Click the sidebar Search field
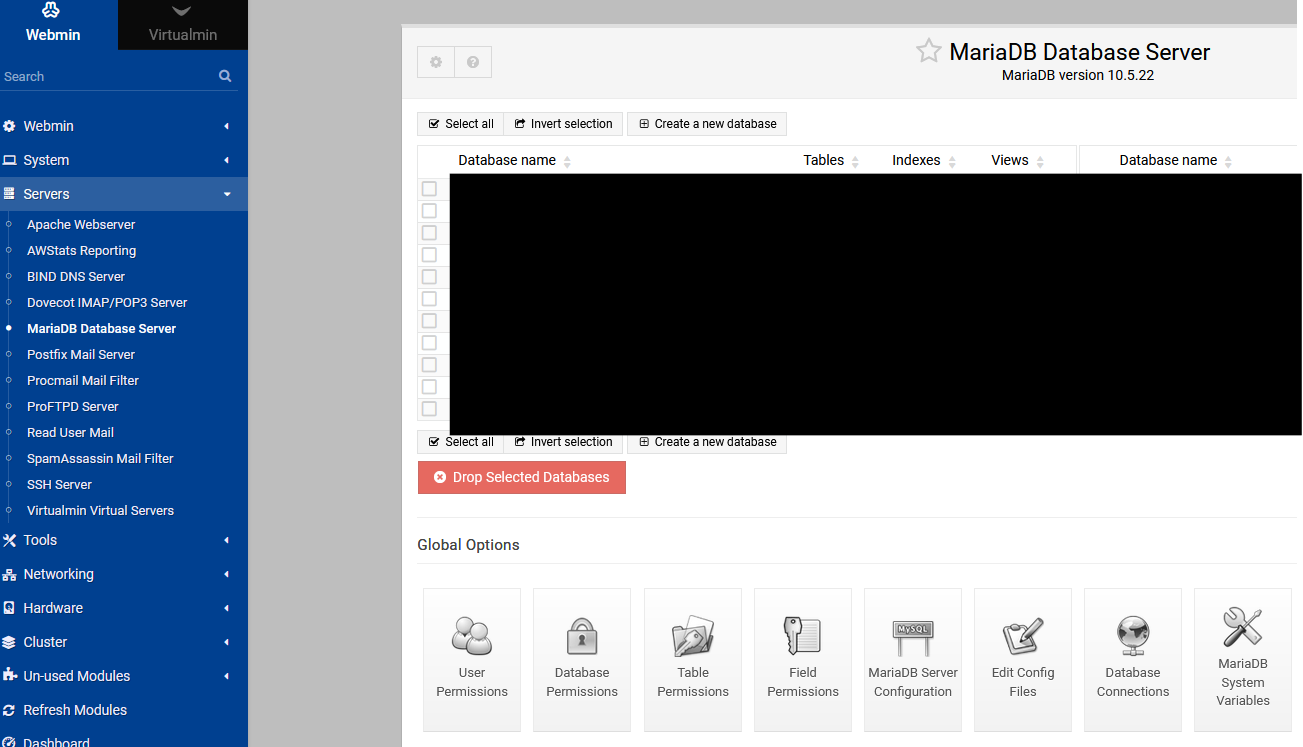The image size is (1303, 747). click(x=105, y=76)
